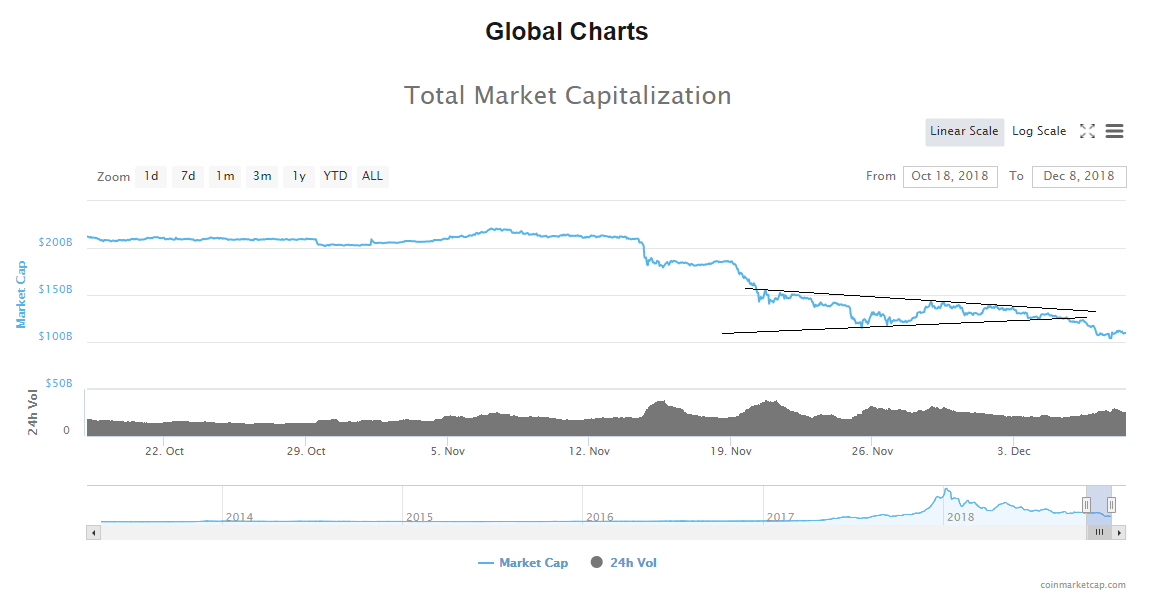Set zoom range to 1m
This screenshot has height=605, width=1162.
tap(225, 176)
